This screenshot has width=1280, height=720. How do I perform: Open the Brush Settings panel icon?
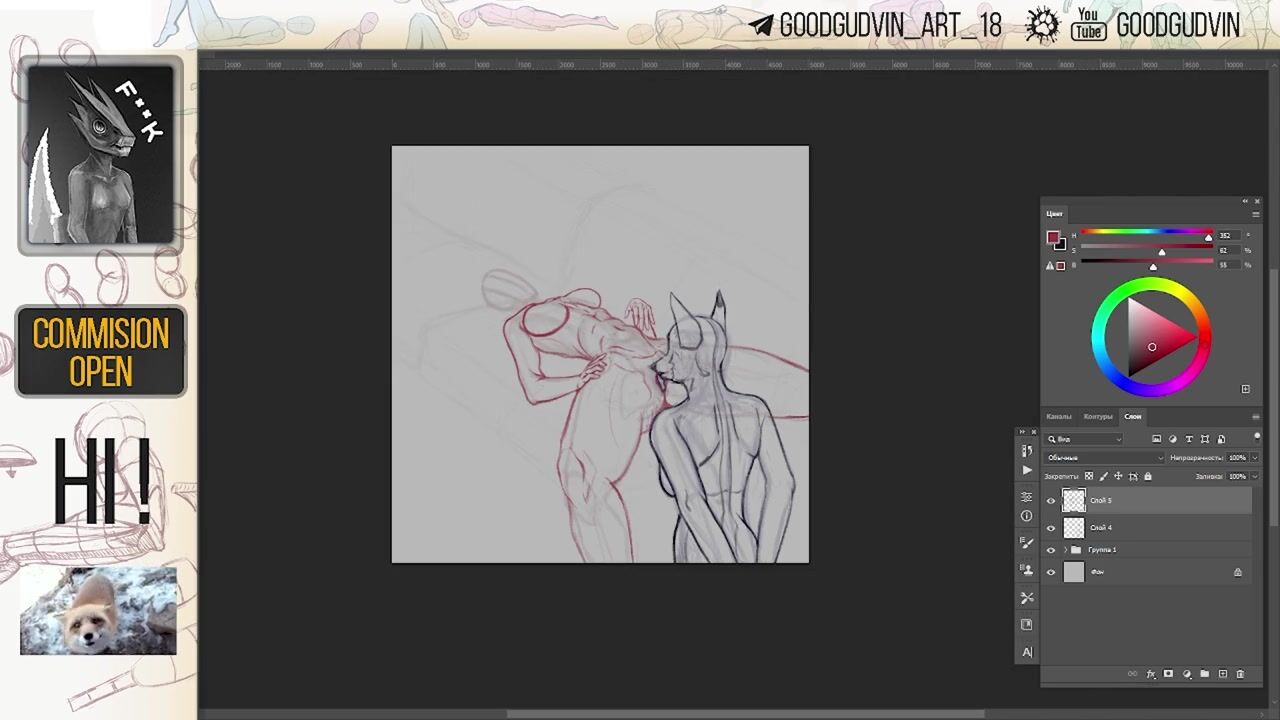pyautogui.click(x=1027, y=543)
